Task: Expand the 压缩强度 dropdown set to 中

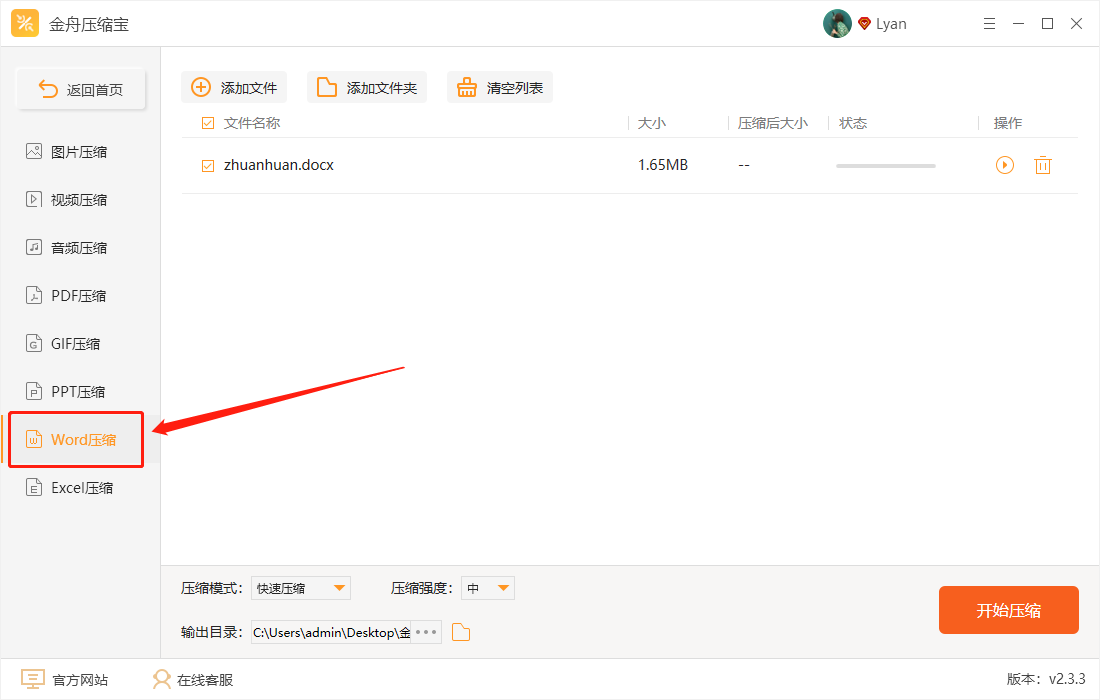Action: (x=487, y=588)
